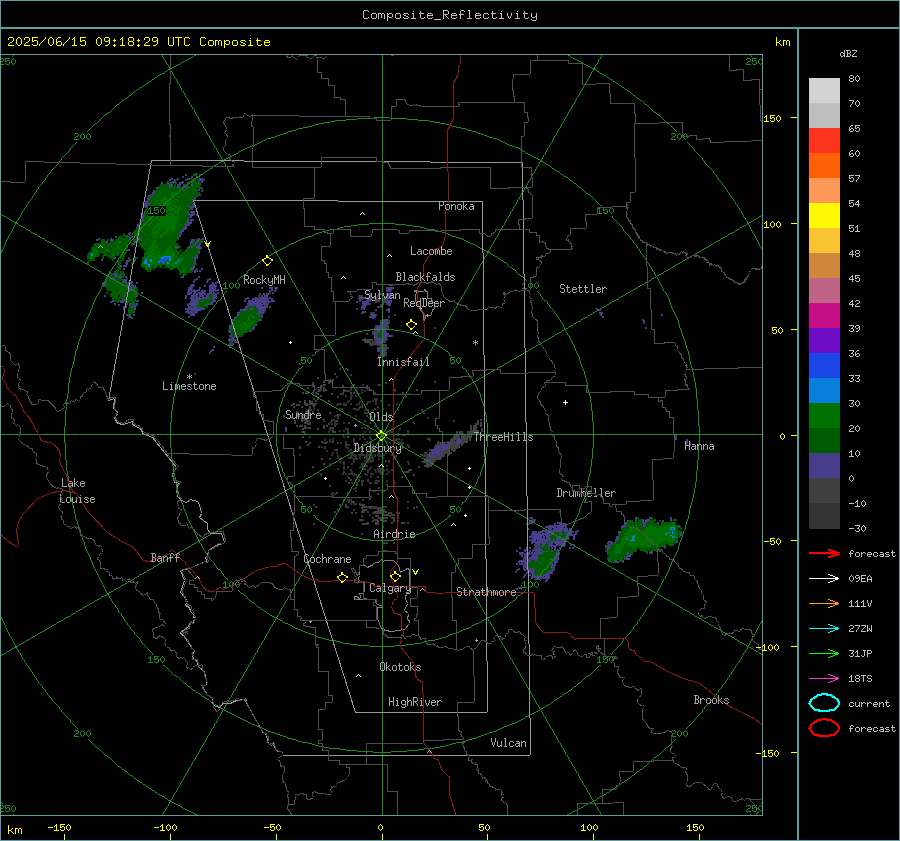
Task: Click the large green echo cluster in the northwest
Action: coord(168,227)
